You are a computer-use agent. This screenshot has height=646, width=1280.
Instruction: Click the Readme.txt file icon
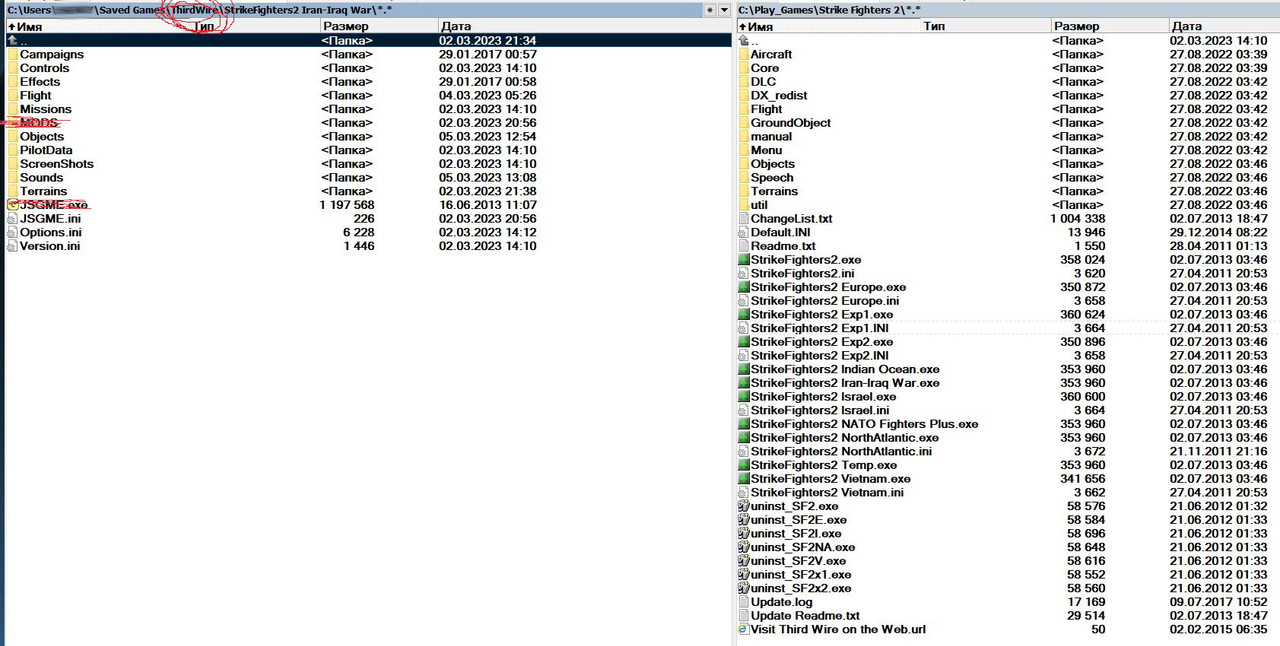(743, 246)
